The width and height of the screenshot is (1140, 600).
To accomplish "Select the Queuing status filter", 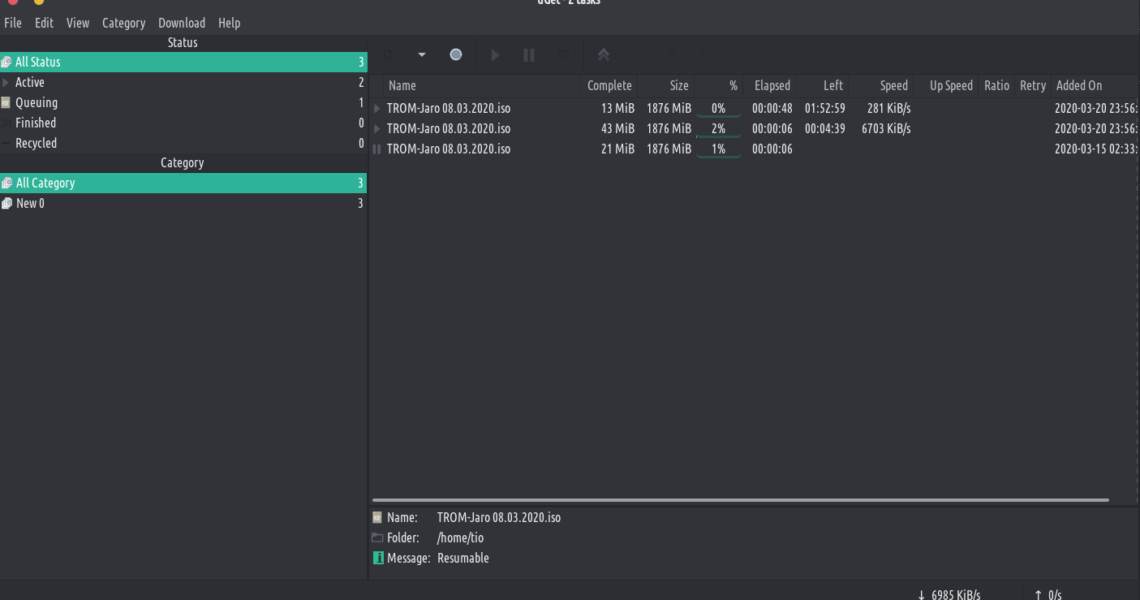I will pos(36,103).
